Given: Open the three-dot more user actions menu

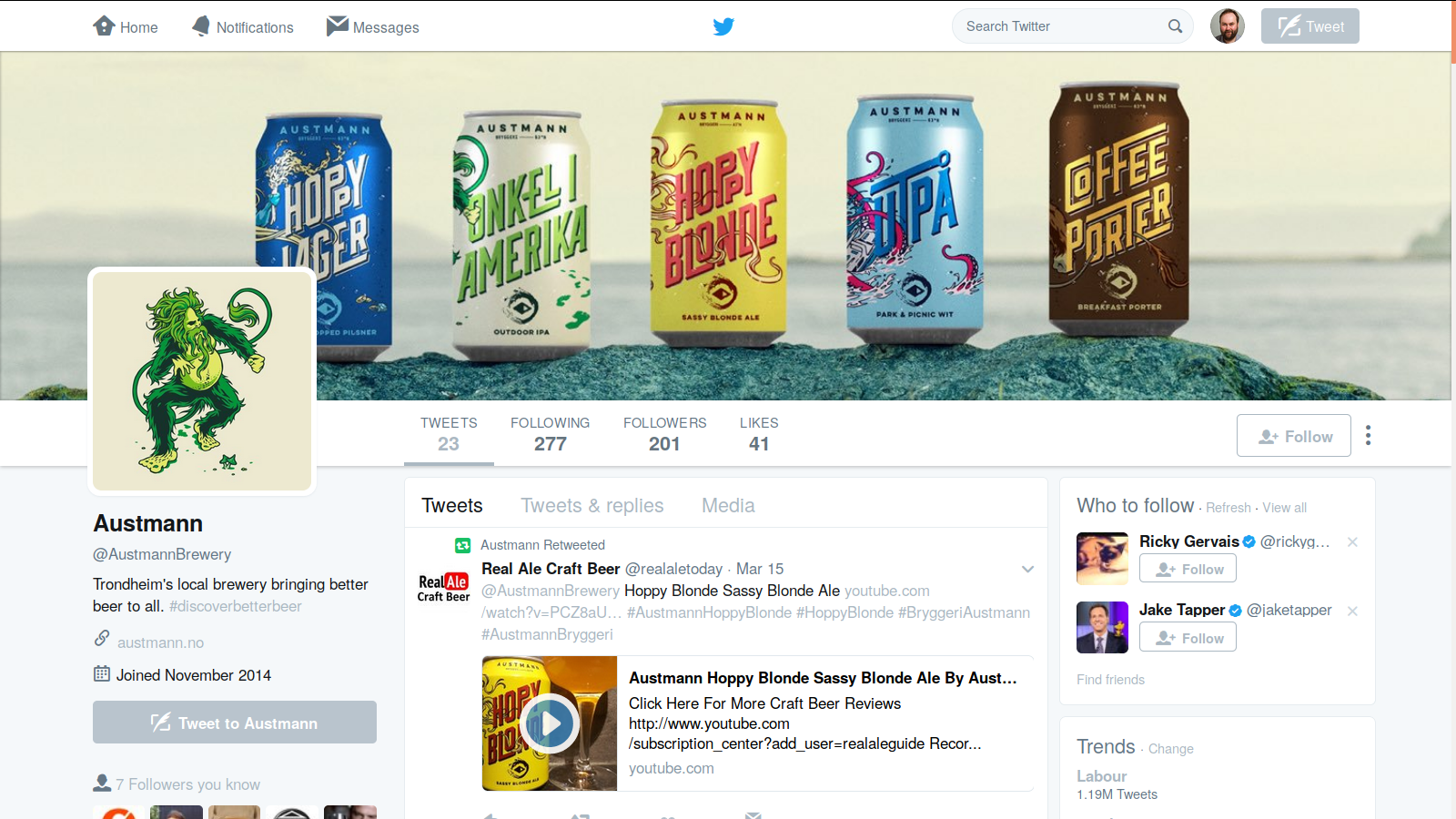Looking at the screenshot, I should tap(1368, 436).
